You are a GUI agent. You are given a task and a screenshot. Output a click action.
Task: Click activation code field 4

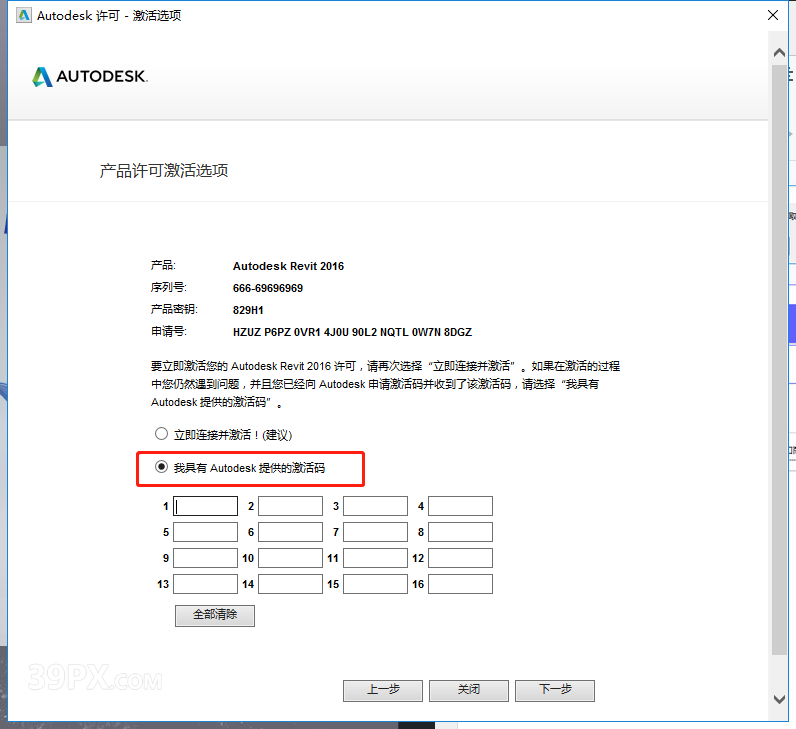pos(460,506)
